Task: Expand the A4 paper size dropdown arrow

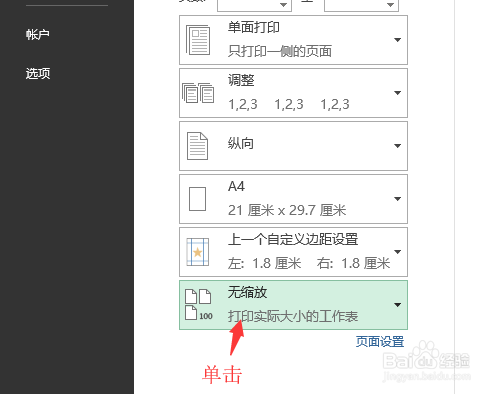Action: 397,199
